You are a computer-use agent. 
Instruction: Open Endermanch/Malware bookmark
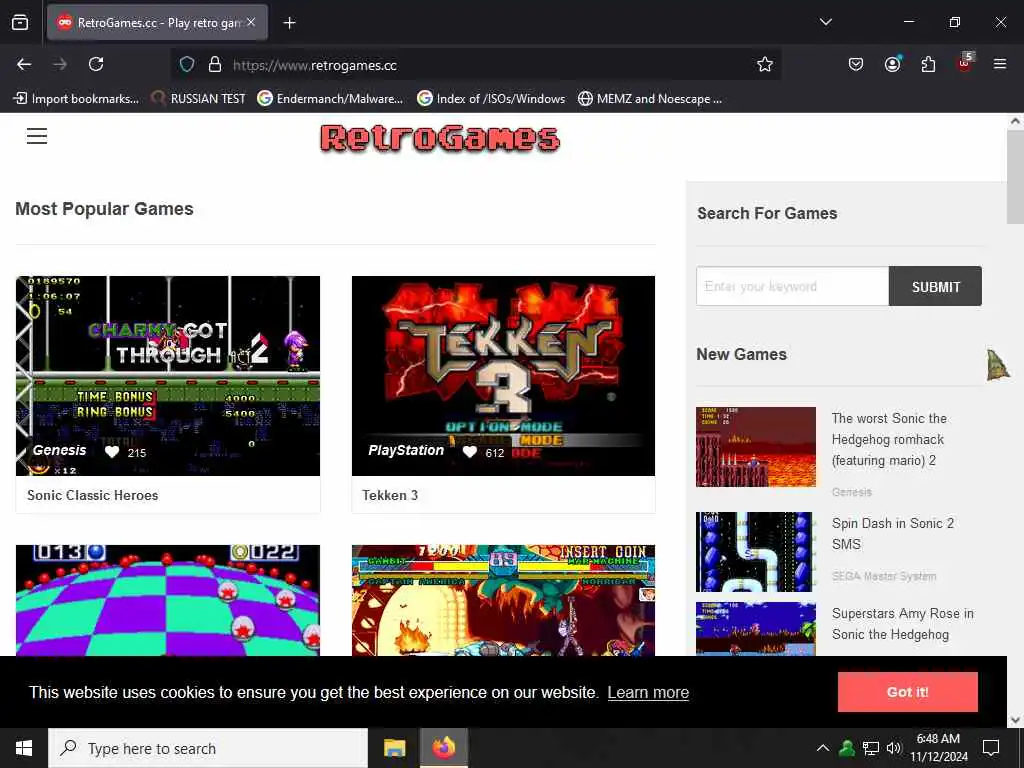pyautogui.click(x=330, y=99)
